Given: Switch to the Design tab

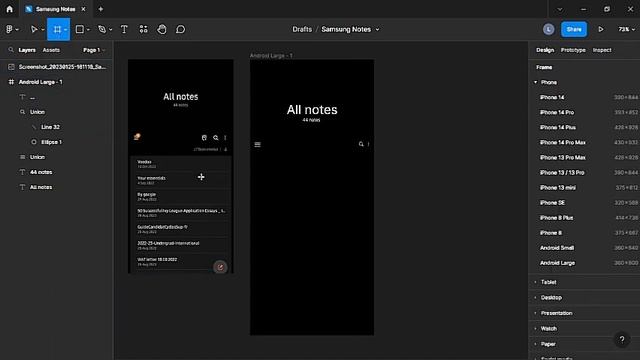Looking at the screenshot, I should (x=545, y=50).
